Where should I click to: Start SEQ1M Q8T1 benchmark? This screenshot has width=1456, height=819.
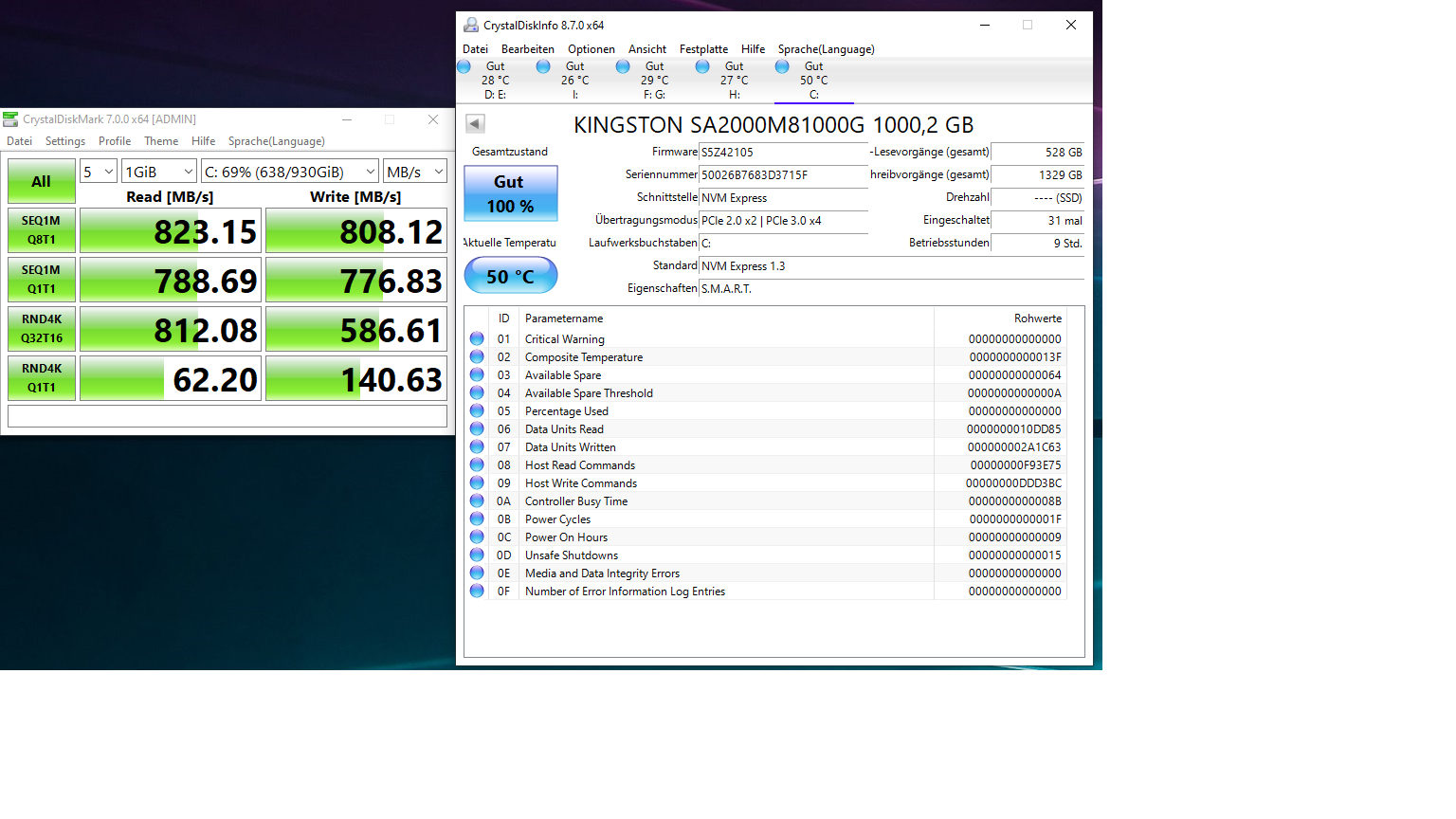[42, 230]
